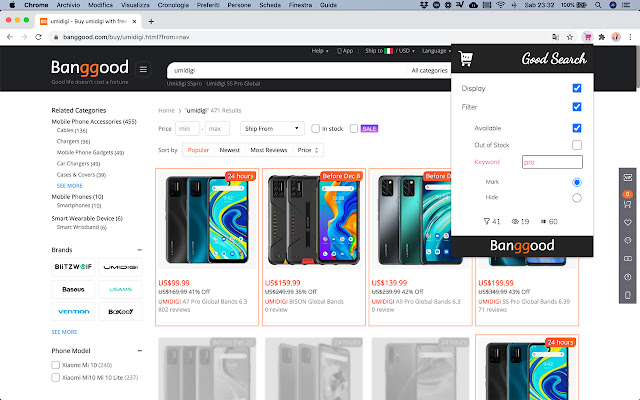
Task: Click the Wi-Fi status icon
Action: pyautogui.click(x=500, y=5)
